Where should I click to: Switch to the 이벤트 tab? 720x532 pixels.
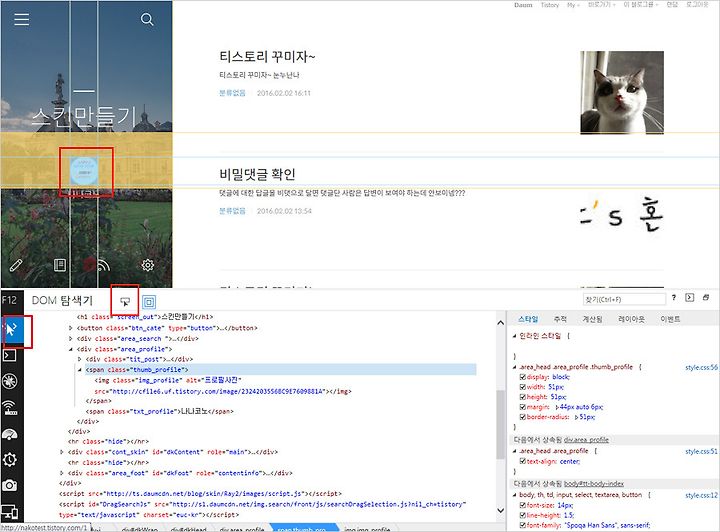(670, 319)
